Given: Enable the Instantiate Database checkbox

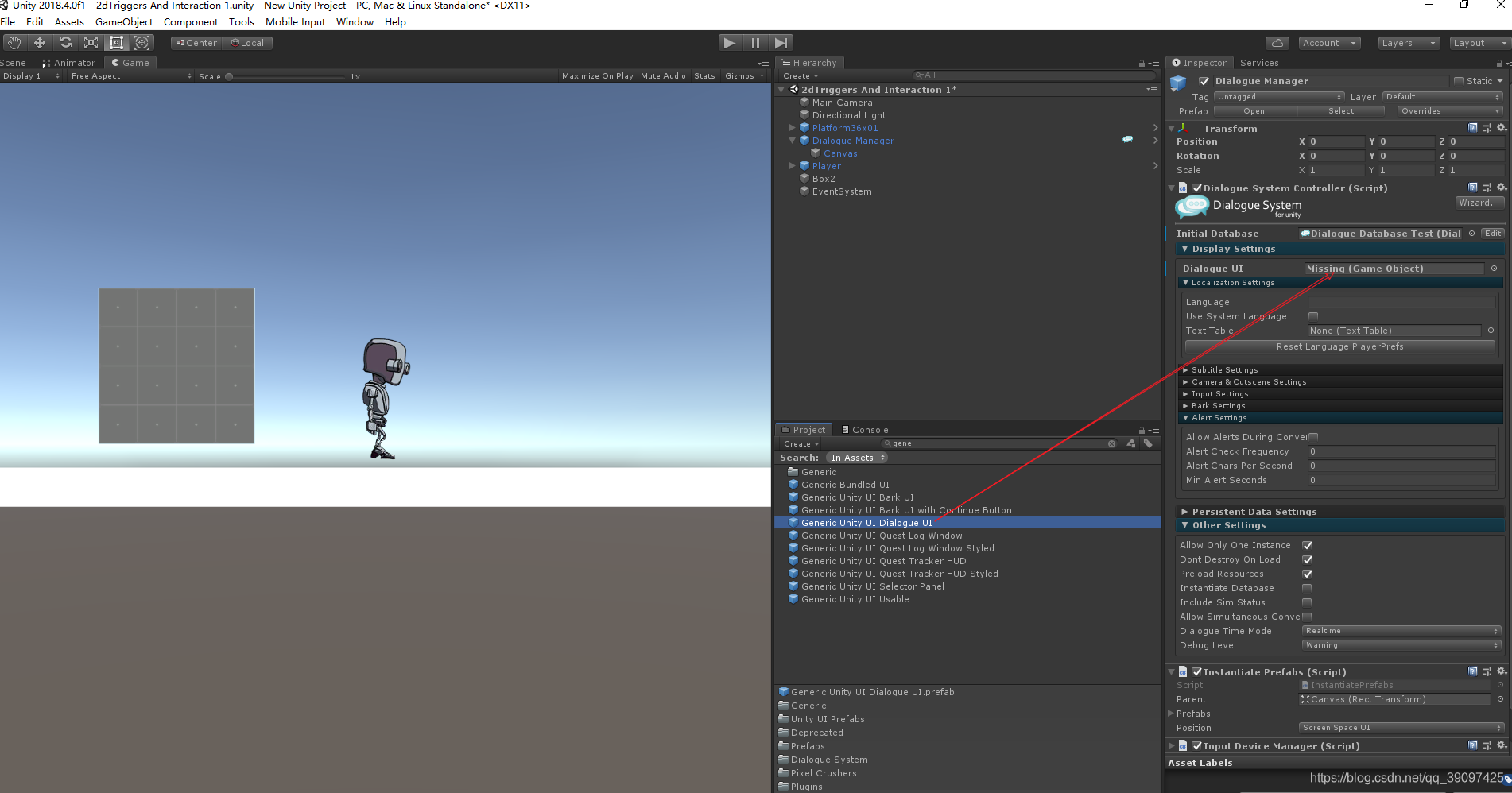Looking at the screenshot, I should pos(1308,588).
